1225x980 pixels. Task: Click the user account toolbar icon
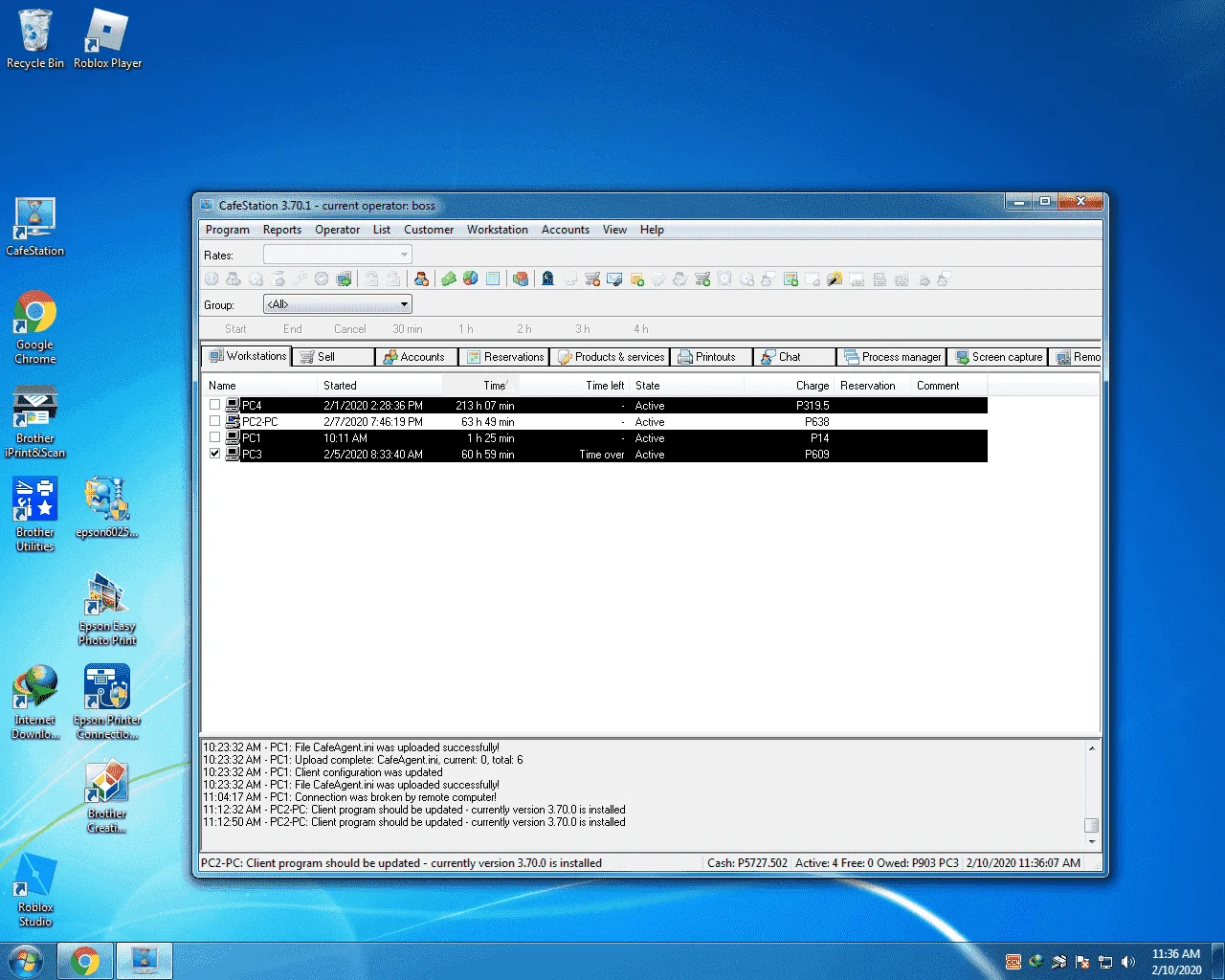coord(421,278)
